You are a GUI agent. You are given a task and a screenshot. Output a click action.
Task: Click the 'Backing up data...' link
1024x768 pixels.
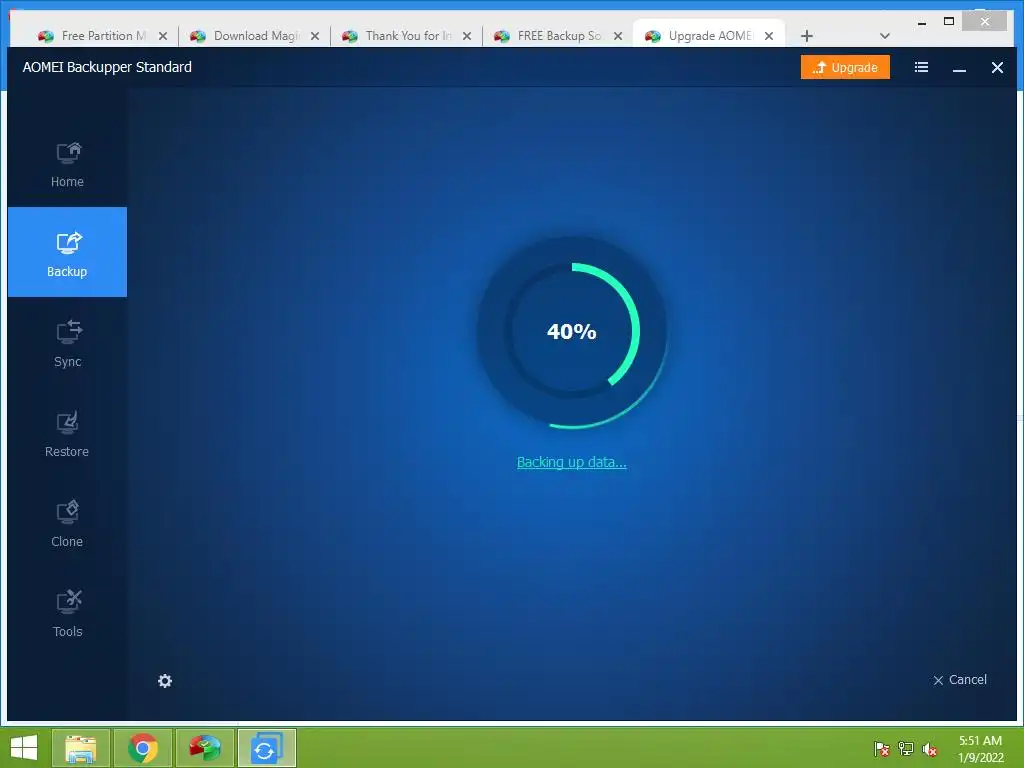(x=571, y=462)
